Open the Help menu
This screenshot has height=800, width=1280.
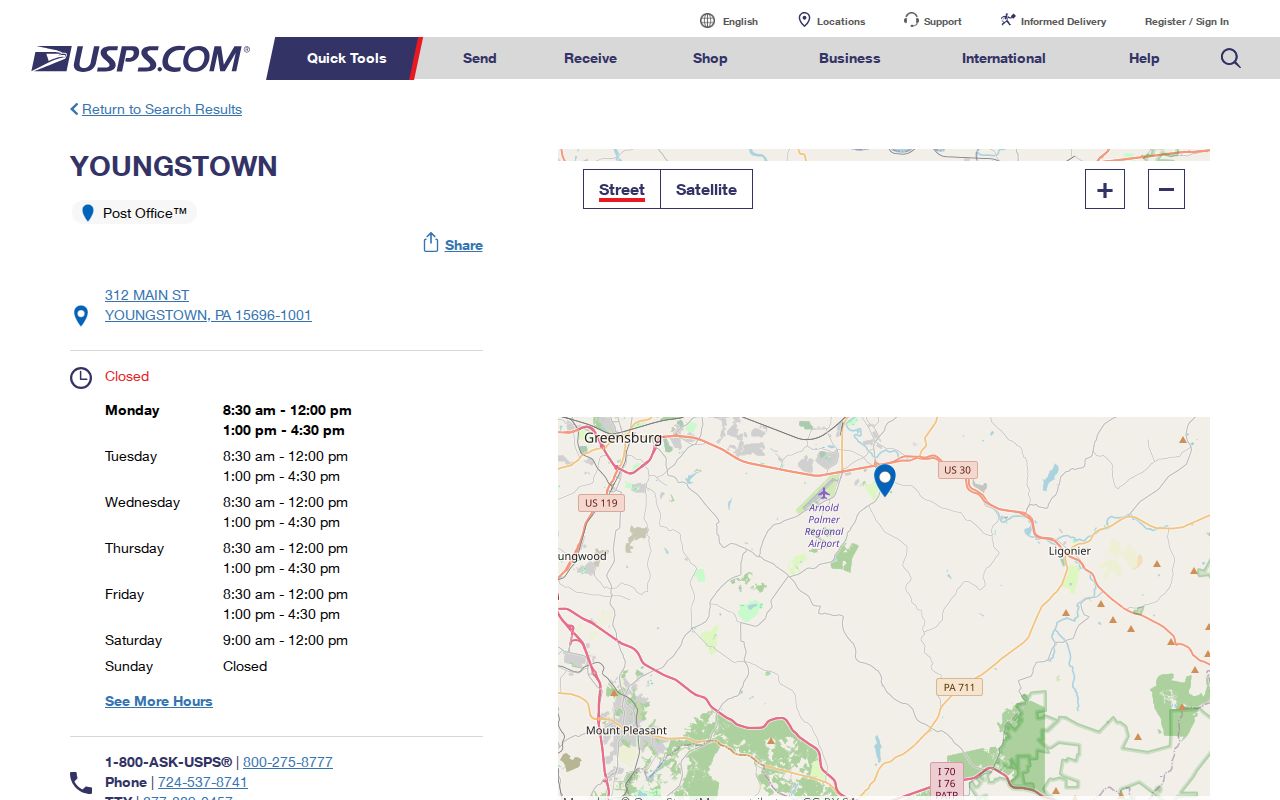click(x=1144, y=58)
